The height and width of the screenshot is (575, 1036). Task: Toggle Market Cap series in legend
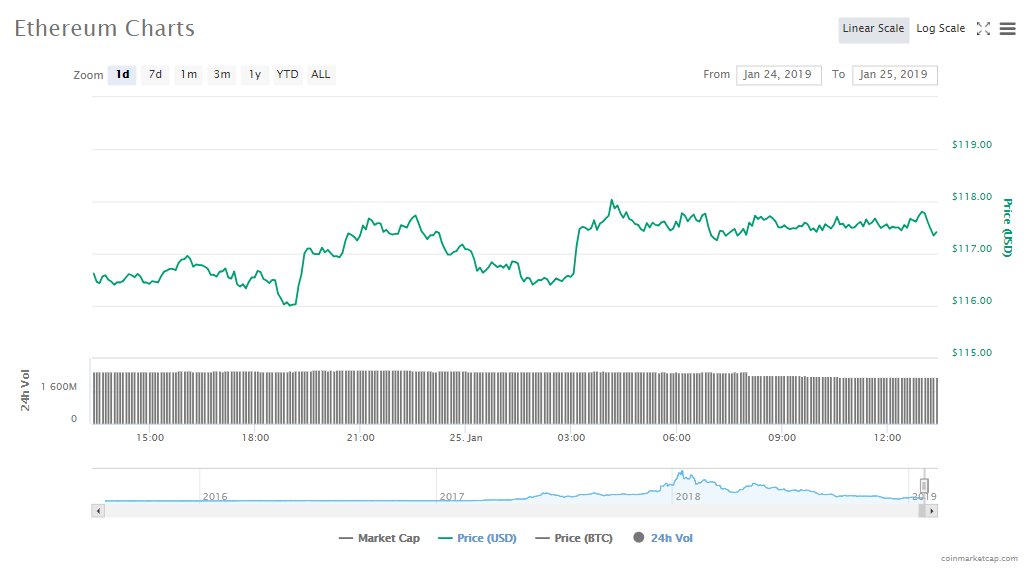[x=379, y=538]
